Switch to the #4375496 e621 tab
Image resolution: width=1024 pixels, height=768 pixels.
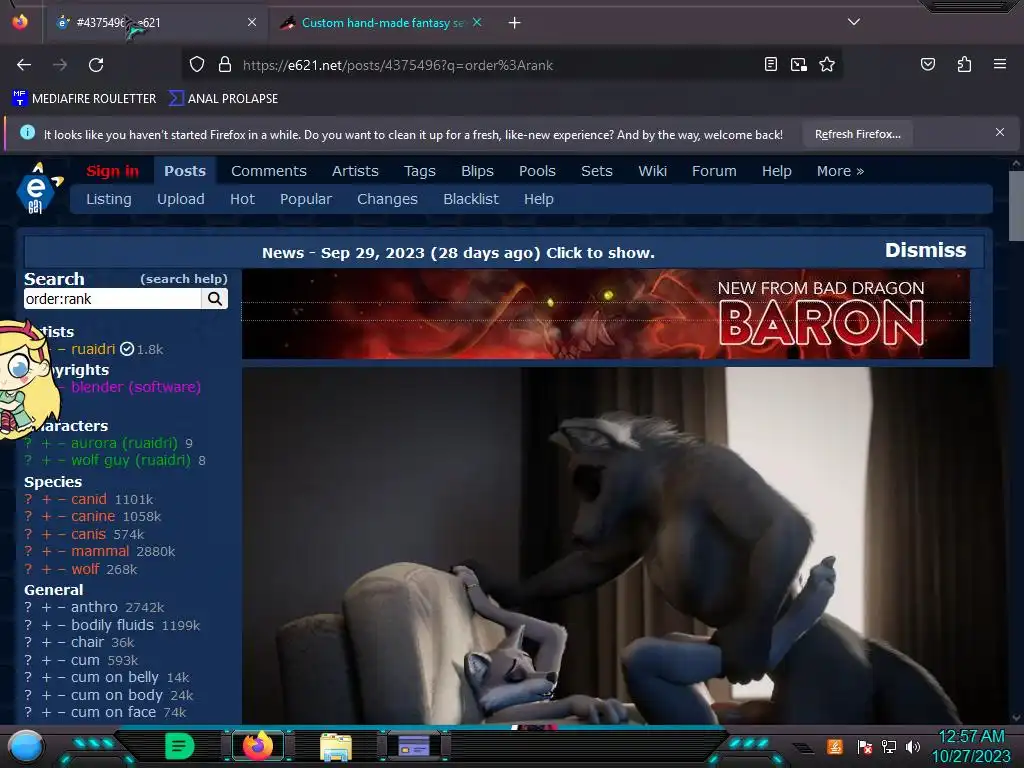pos(155,23)
